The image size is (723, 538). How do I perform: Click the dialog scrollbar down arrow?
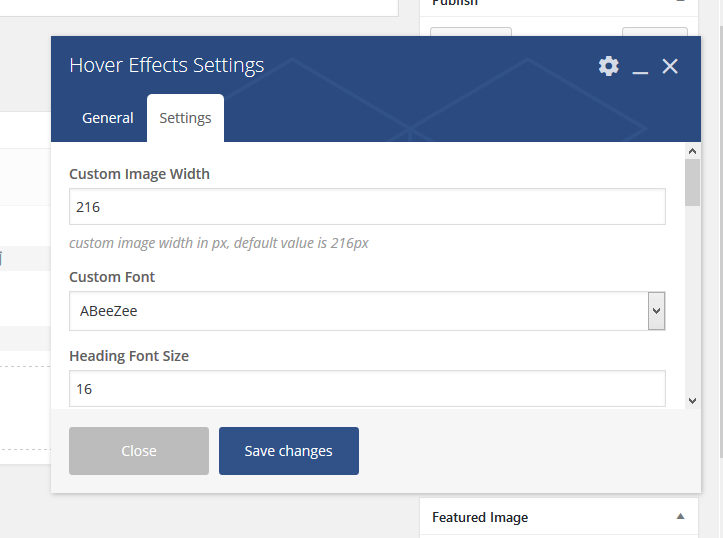point(692,401)
